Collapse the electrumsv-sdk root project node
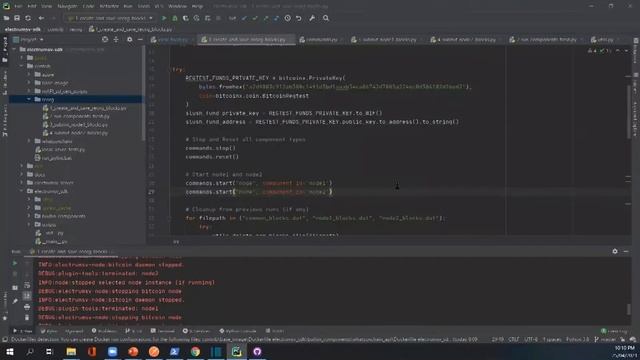Viewport: 640px width, 360px height. (x=14, y=49)
